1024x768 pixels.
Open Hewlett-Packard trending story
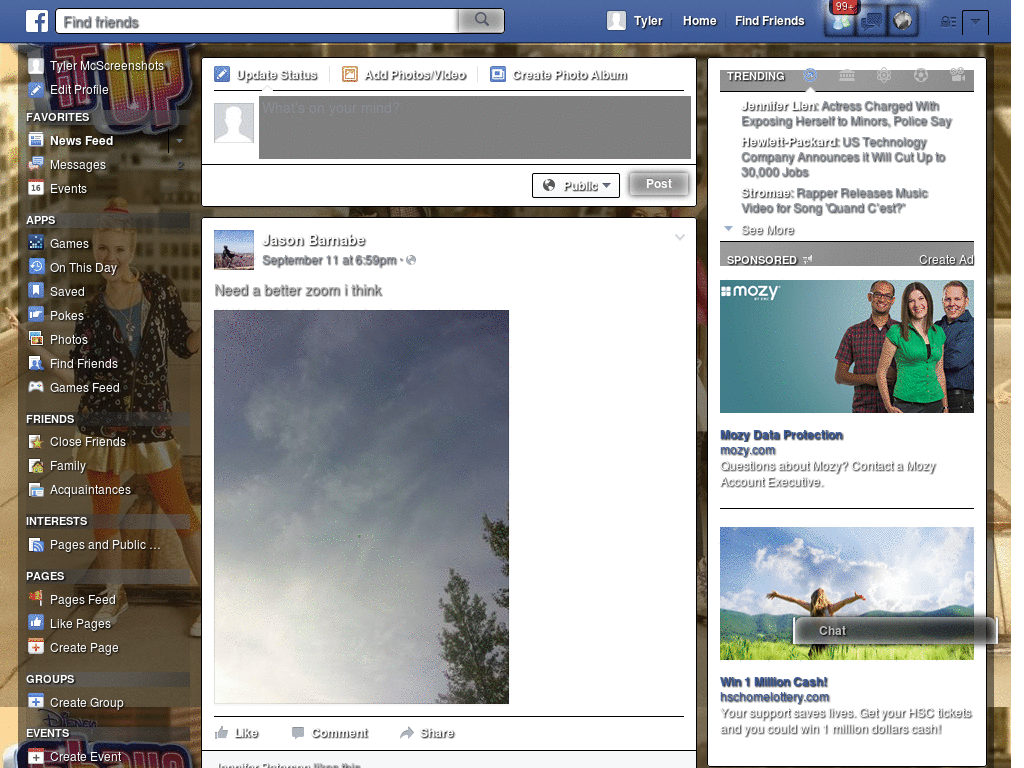coord(843,157)
